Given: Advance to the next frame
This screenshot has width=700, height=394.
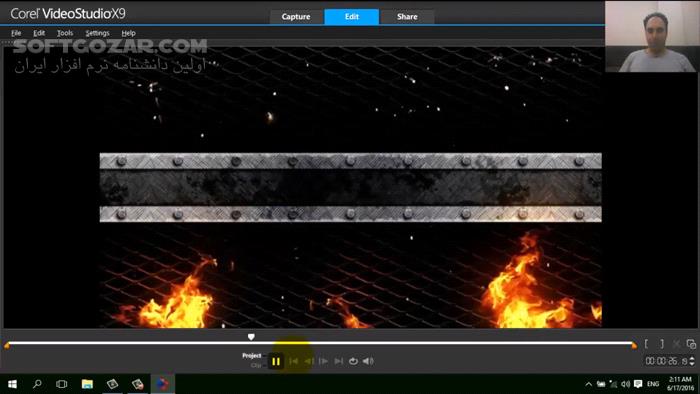Looking at the screenshot, I should 324,361.
